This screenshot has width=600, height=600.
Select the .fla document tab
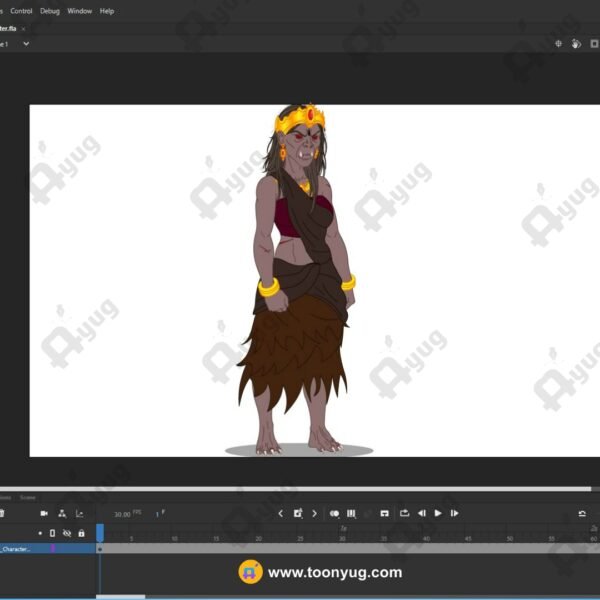(8, 29)
